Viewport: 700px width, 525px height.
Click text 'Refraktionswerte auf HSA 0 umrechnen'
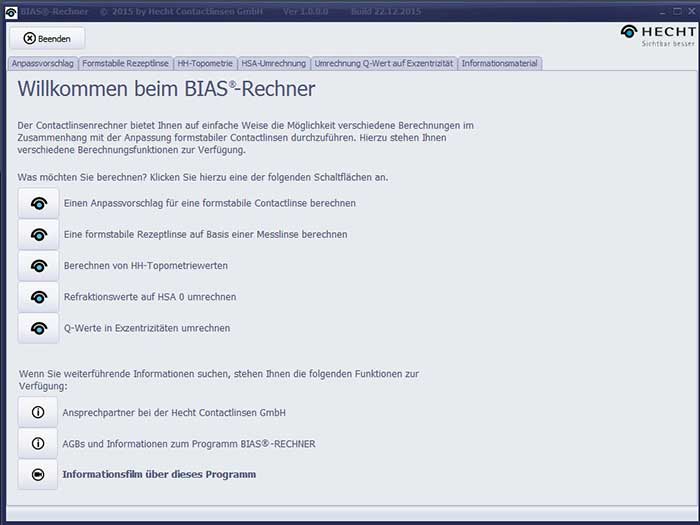point(150,297)
